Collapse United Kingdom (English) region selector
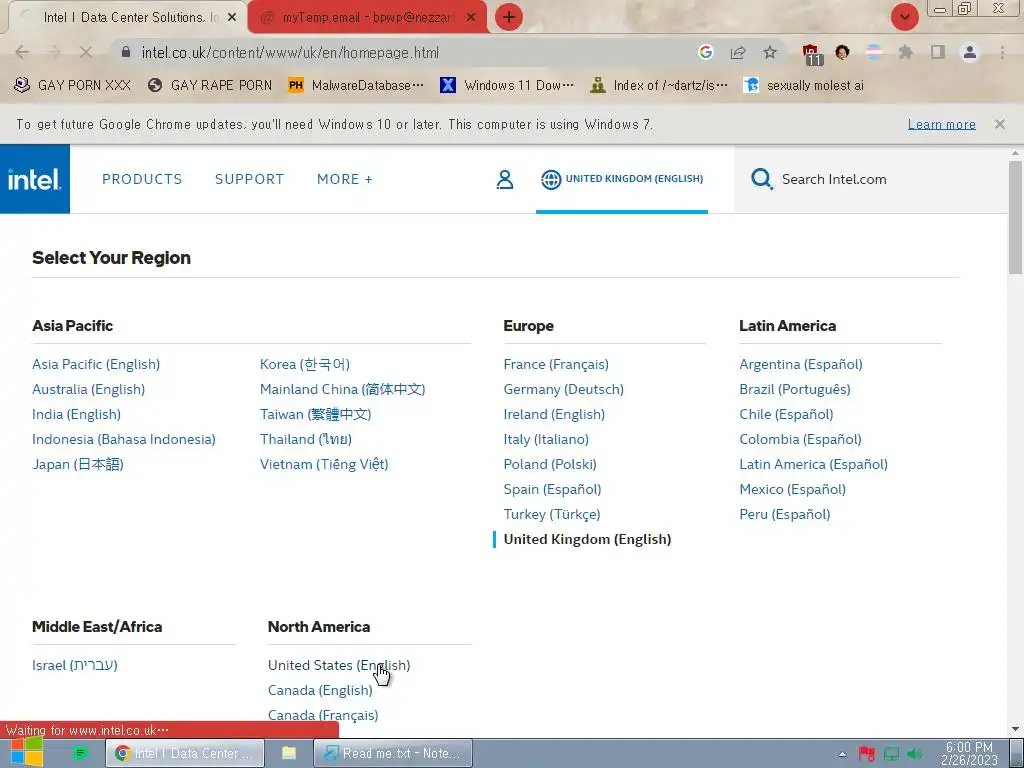The height and width of the screenshot is (768, 1024). (x=622, y=179)
